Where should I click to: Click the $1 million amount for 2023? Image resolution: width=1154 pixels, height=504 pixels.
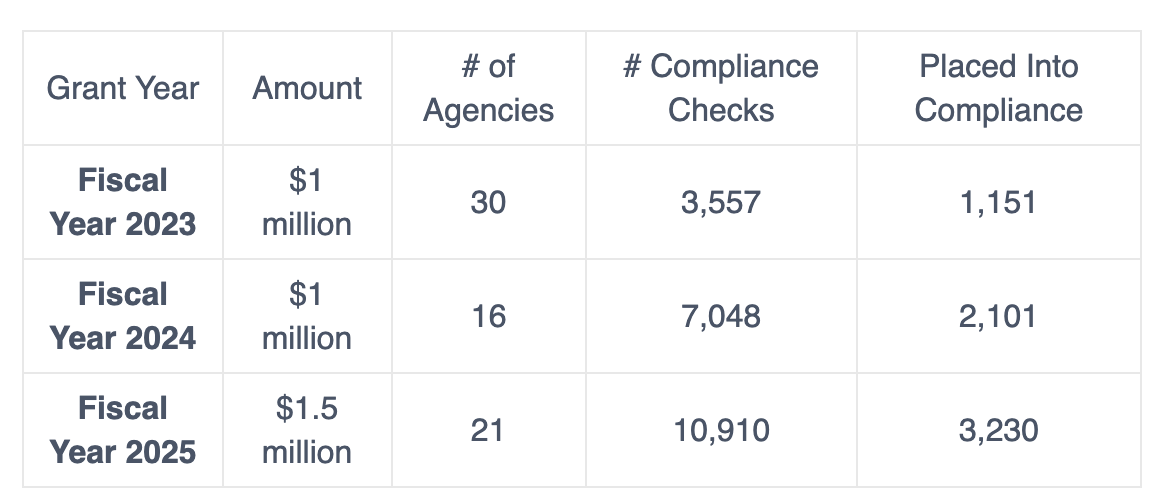click(307, 202)
